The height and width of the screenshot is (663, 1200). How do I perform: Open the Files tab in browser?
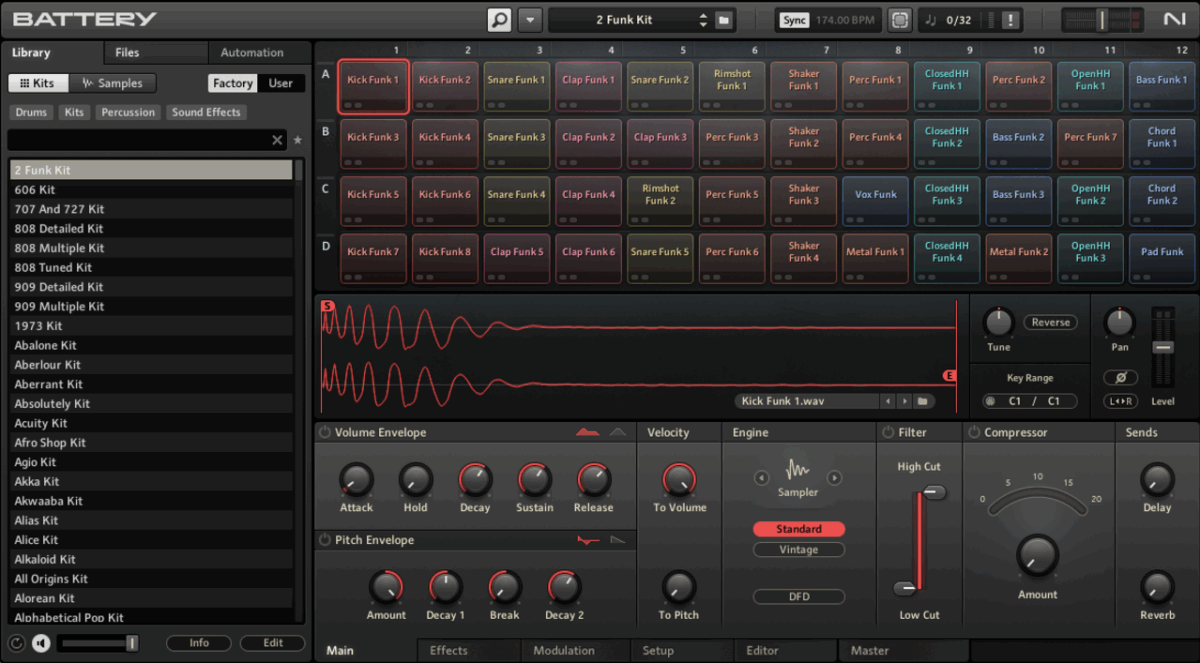pyautogui.click(x=127, y=53)
